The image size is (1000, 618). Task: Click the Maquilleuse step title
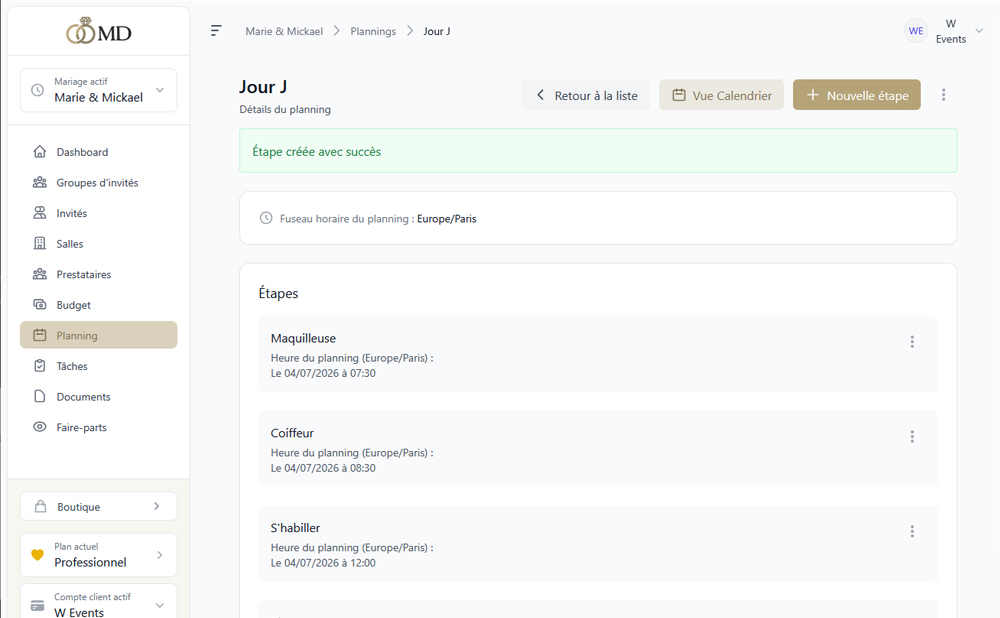pos(303,338)
